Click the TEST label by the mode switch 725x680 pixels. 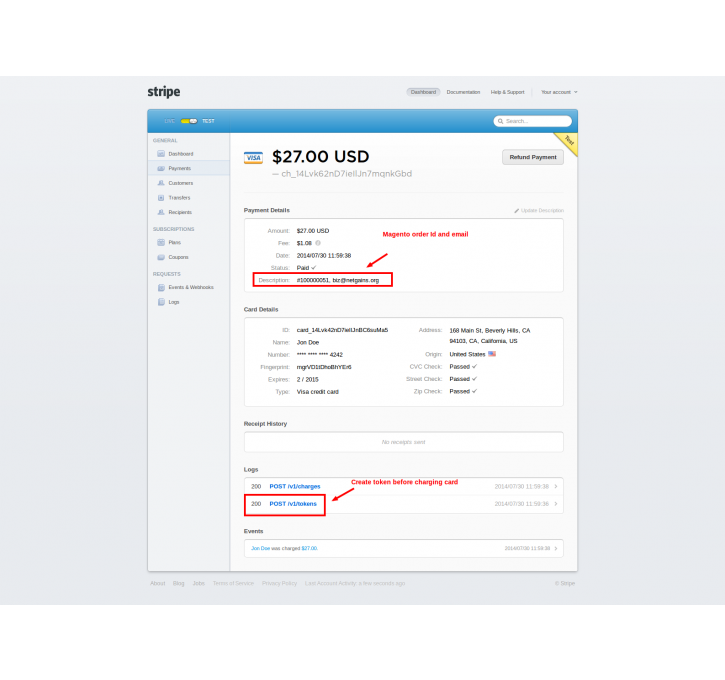point(208,121)
